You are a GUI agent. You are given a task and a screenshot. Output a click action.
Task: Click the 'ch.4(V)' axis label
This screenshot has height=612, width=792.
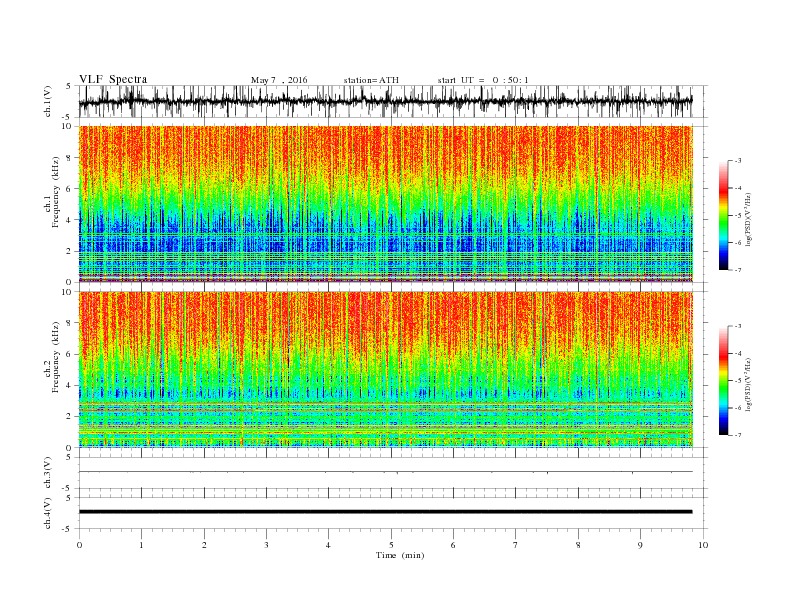click(48, 513)
